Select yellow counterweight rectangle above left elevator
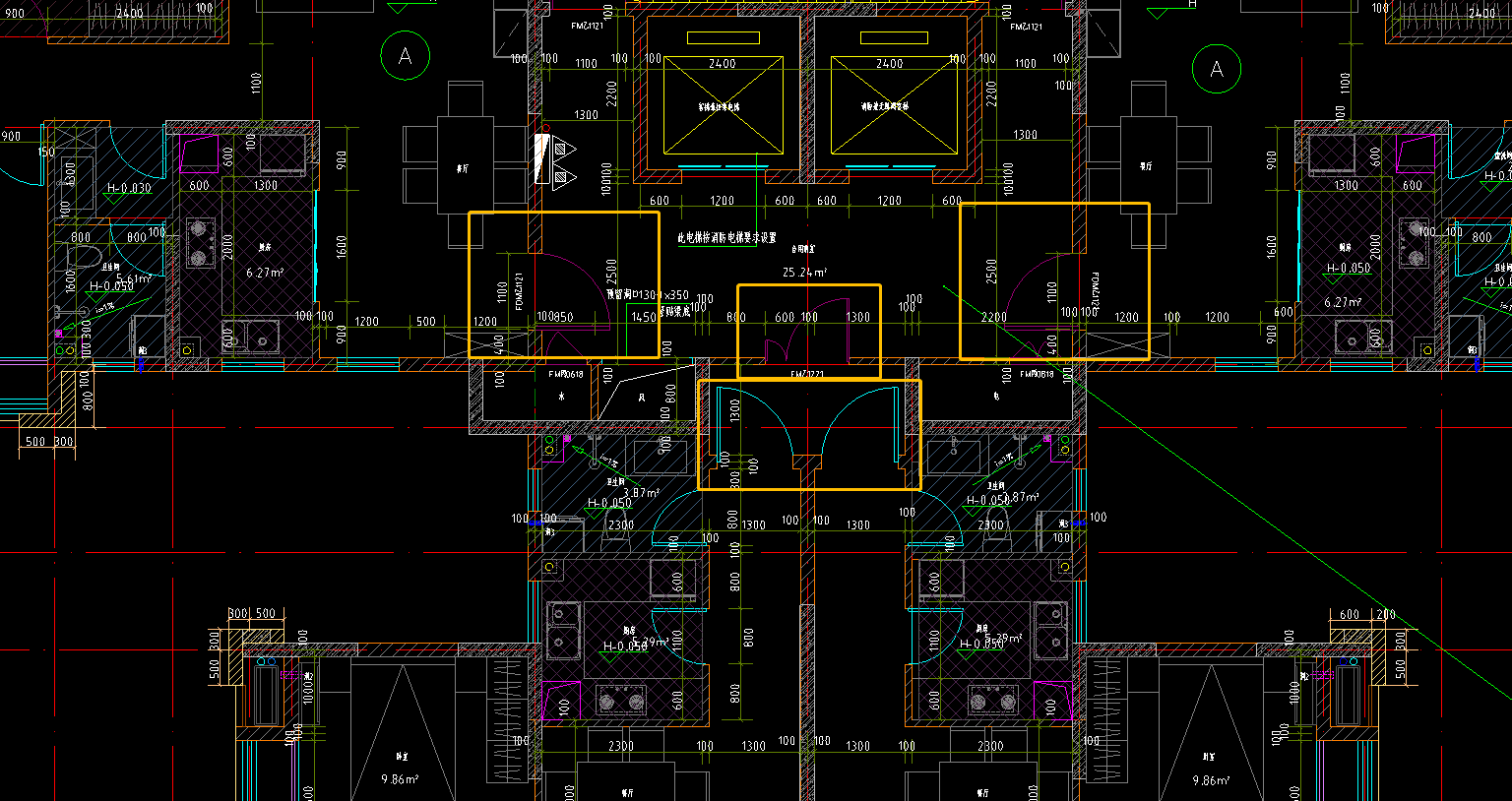Screen dimensions: 1512x801 (x=723, y=38)
